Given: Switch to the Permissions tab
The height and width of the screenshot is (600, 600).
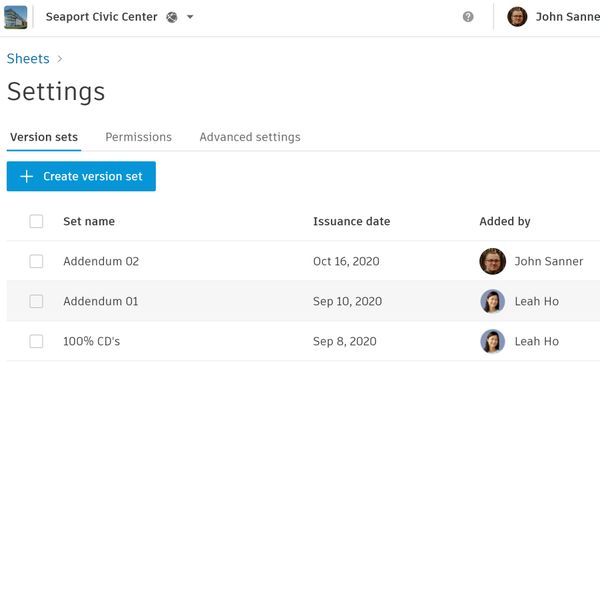Looking at the screenshot, I should pos(138,137).
